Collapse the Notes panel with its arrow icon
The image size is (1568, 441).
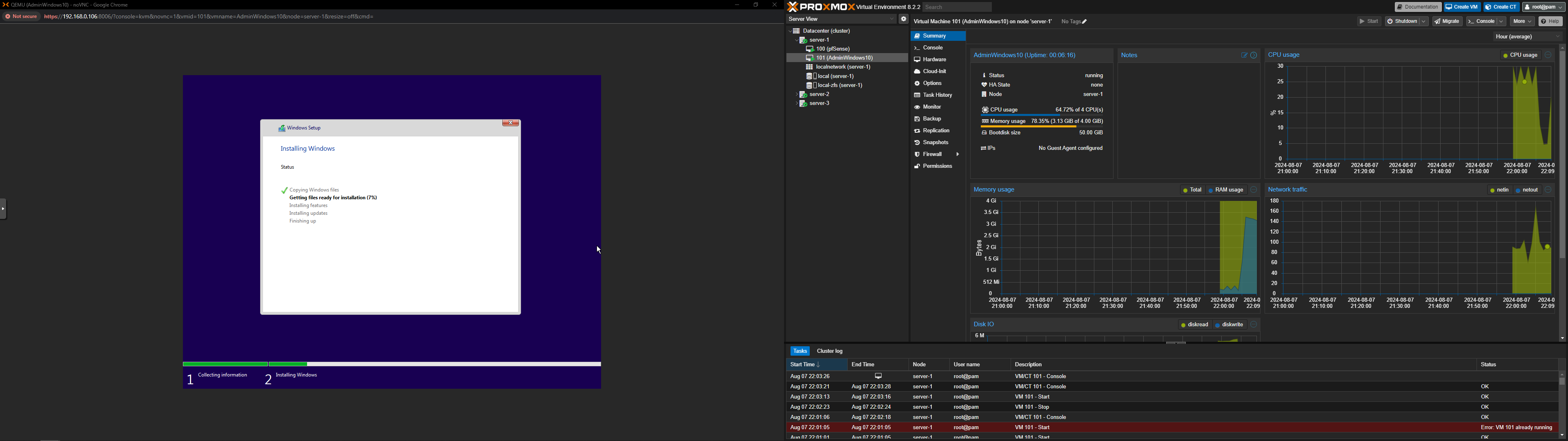point(1254,56)
